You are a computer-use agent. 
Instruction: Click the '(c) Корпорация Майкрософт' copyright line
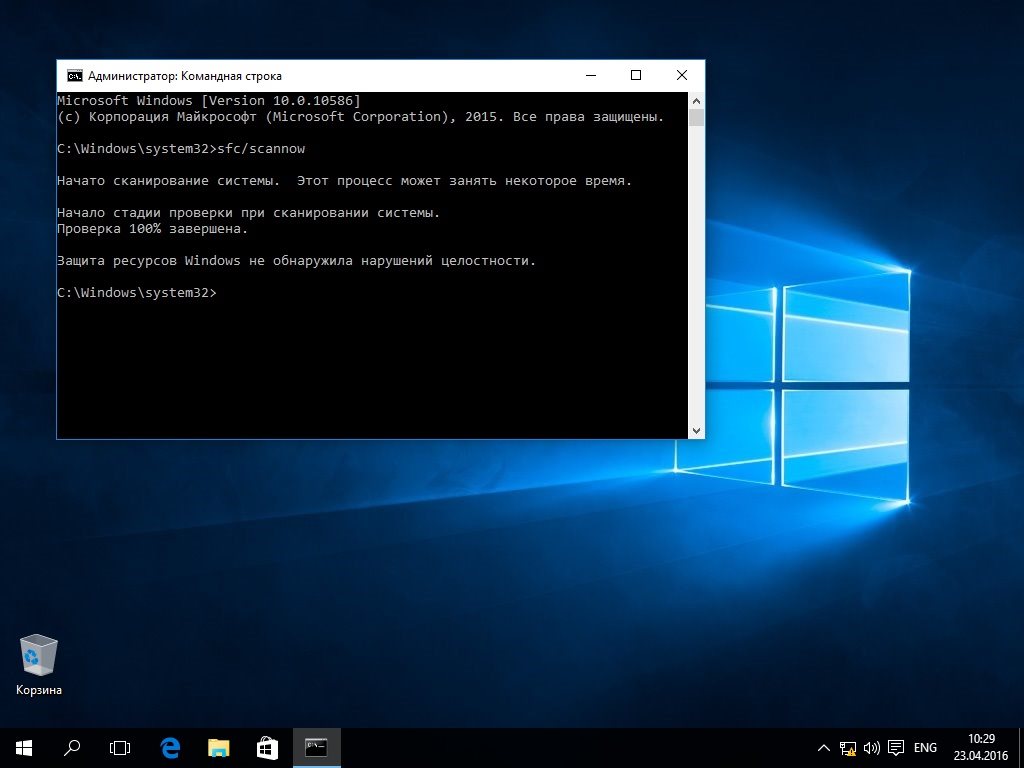click(x=360, y=117)
